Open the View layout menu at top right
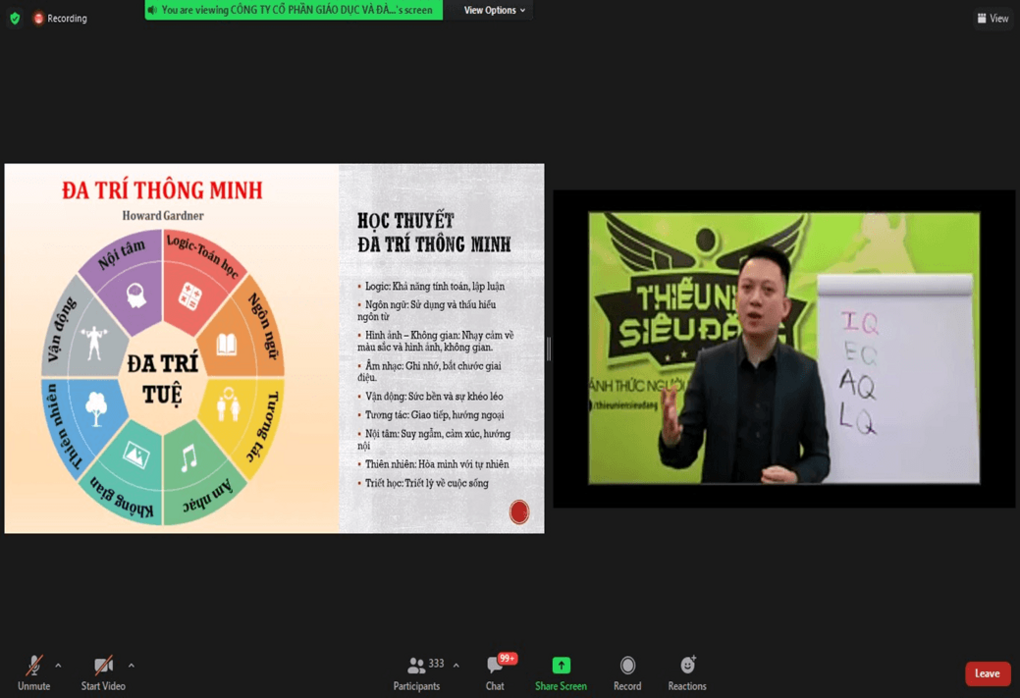The height and width of the screenshot is (698, 1020). 992,18
